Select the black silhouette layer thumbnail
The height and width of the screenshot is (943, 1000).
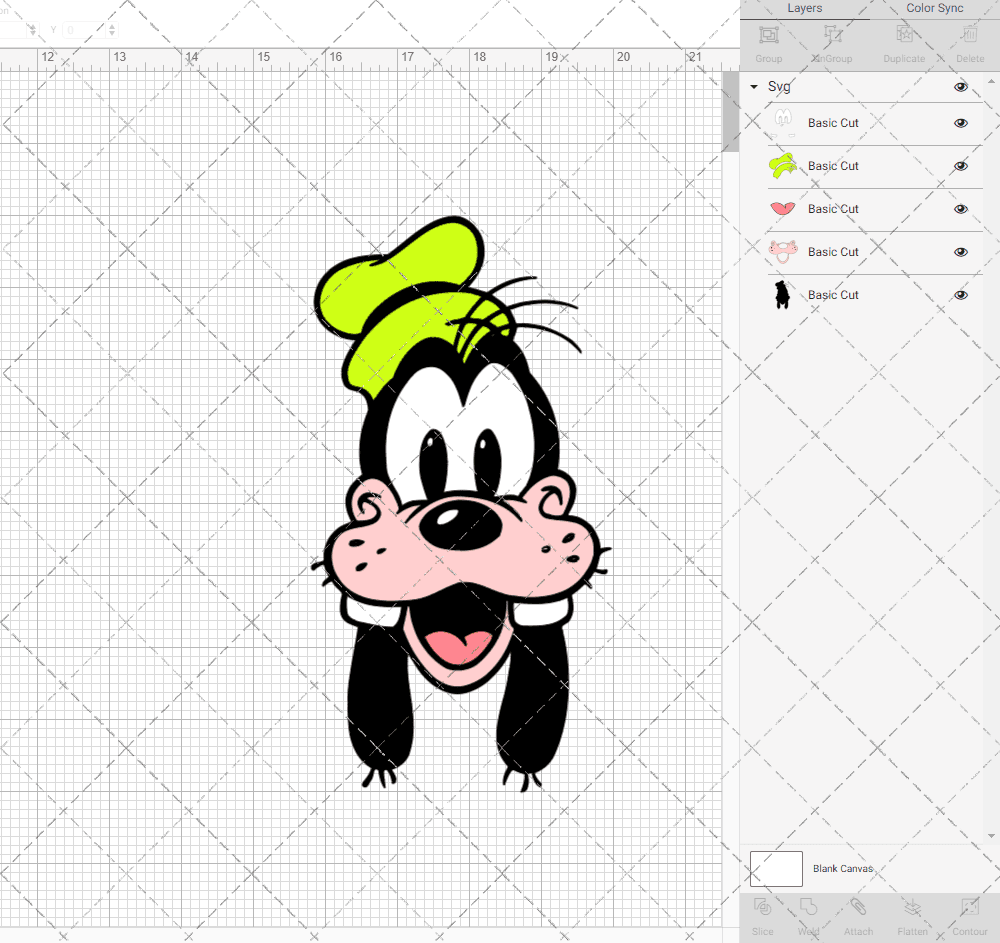pos(782,295)
